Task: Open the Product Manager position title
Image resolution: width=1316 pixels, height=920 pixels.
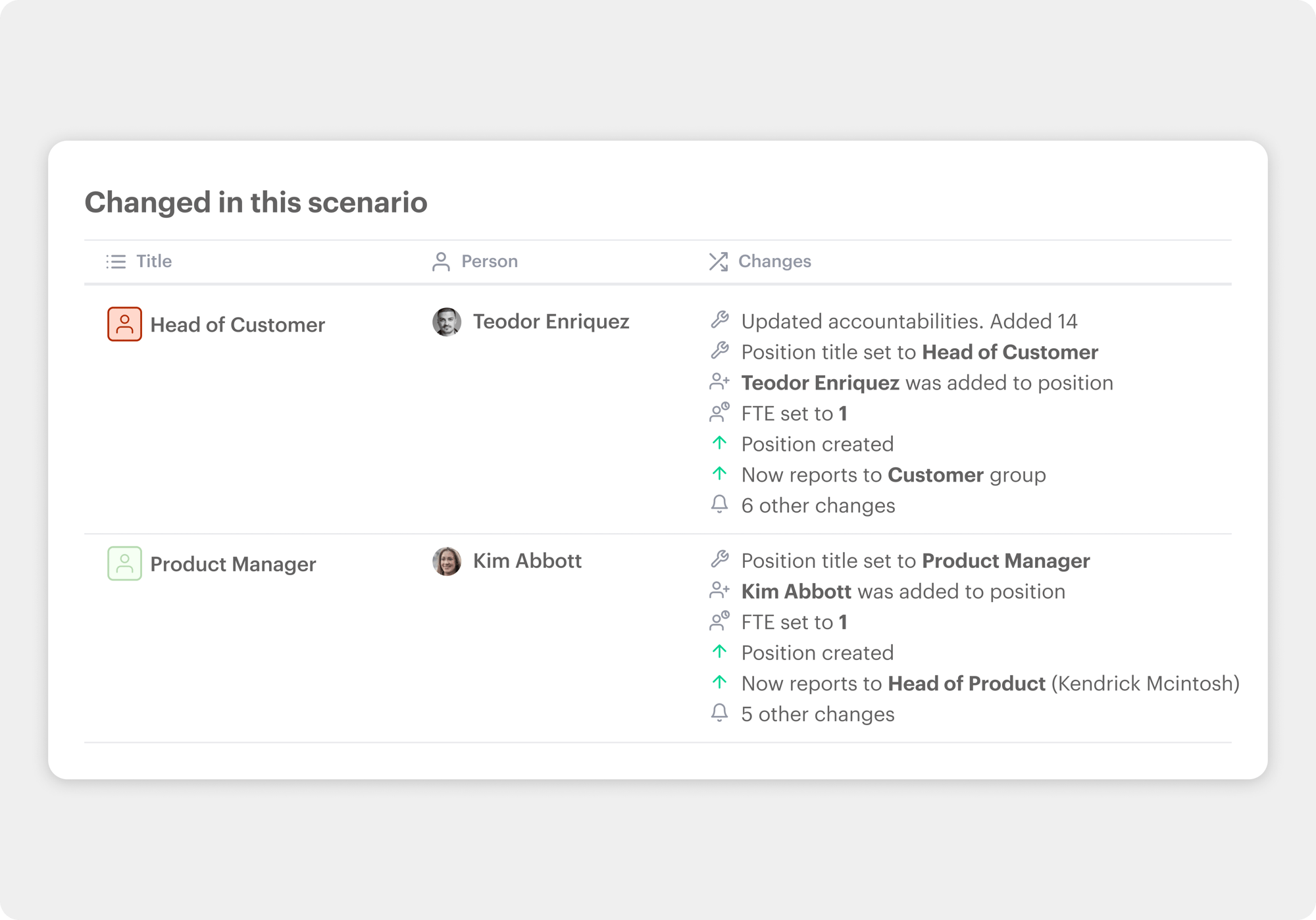Action: pos(233,564)
